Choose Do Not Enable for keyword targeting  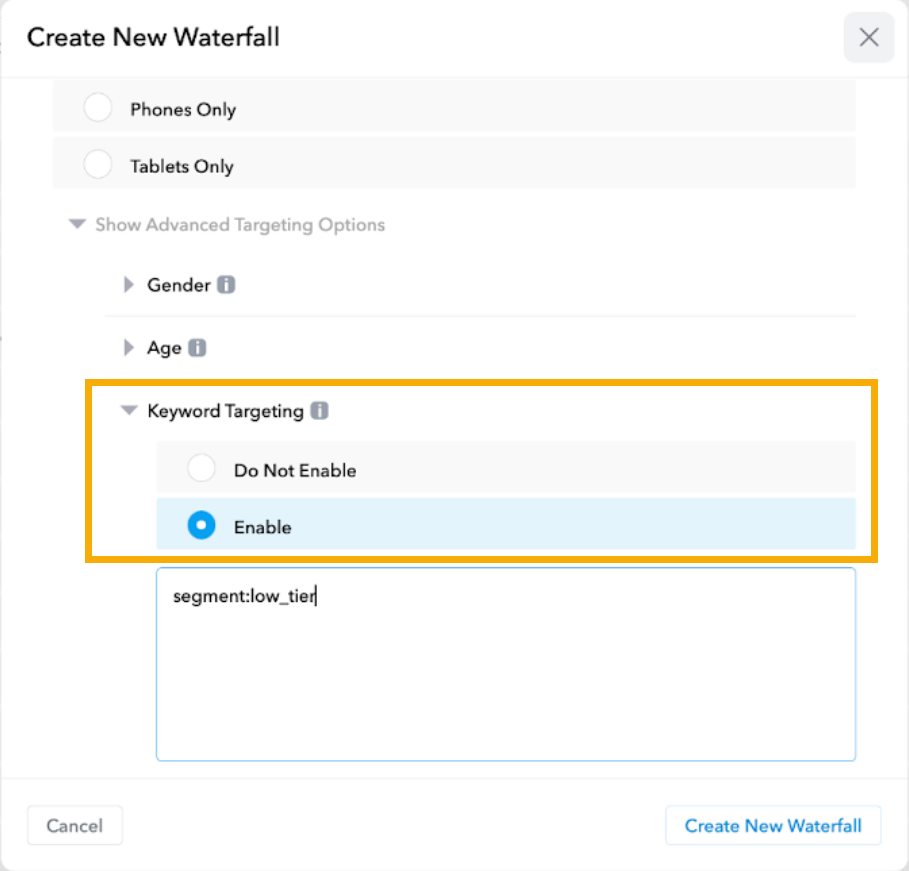click(202, 468)
